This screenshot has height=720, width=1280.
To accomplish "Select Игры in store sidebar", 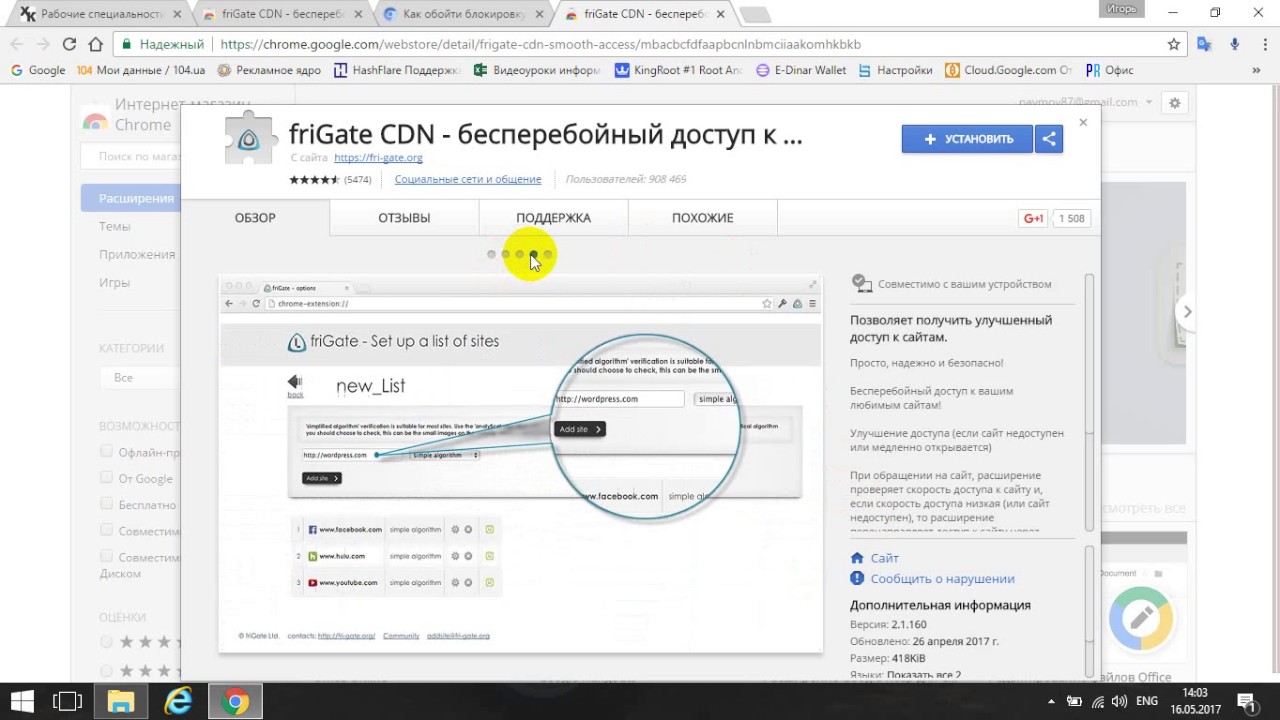I will point(115,282).
